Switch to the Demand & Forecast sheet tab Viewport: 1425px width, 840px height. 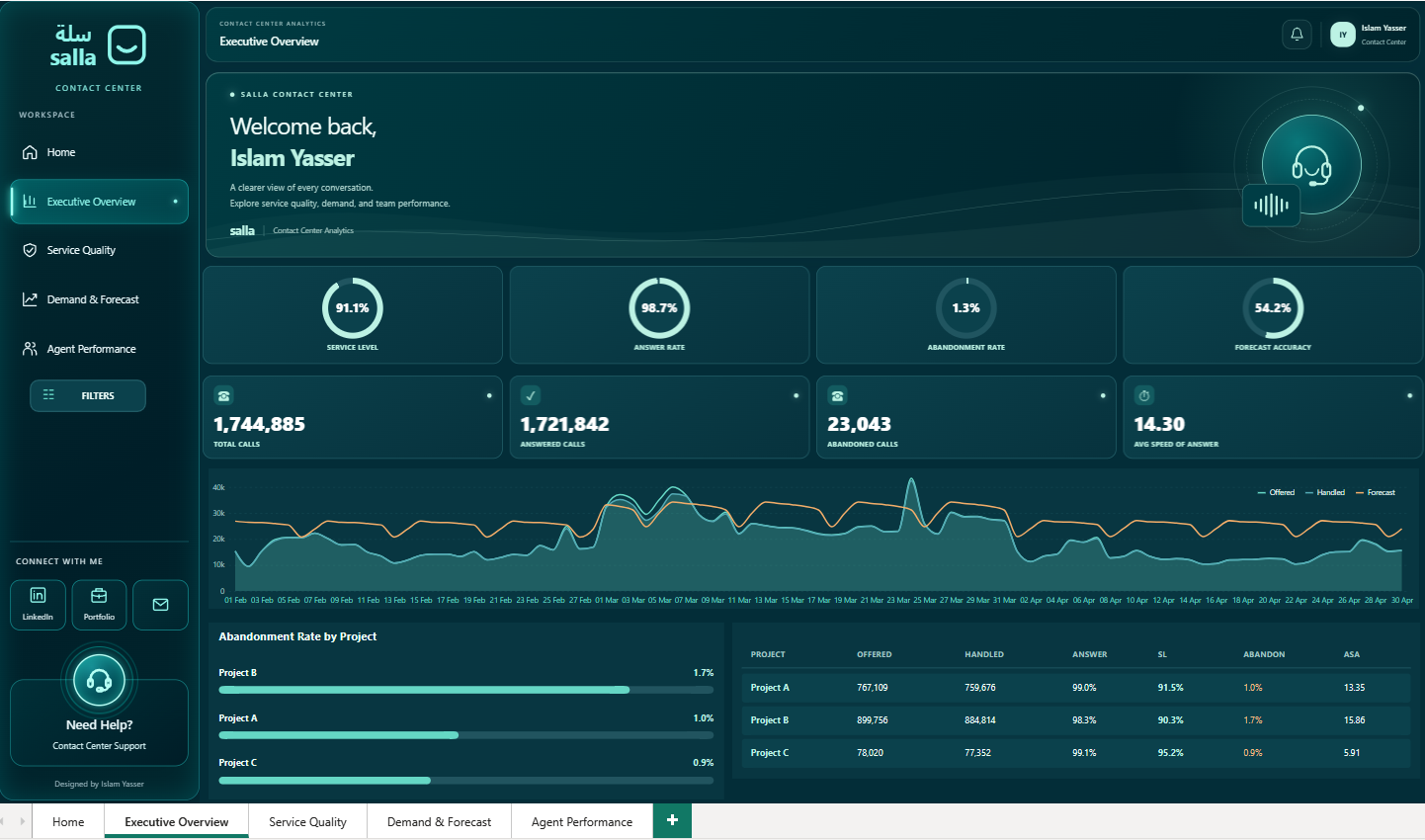click(x=439, y=821)
